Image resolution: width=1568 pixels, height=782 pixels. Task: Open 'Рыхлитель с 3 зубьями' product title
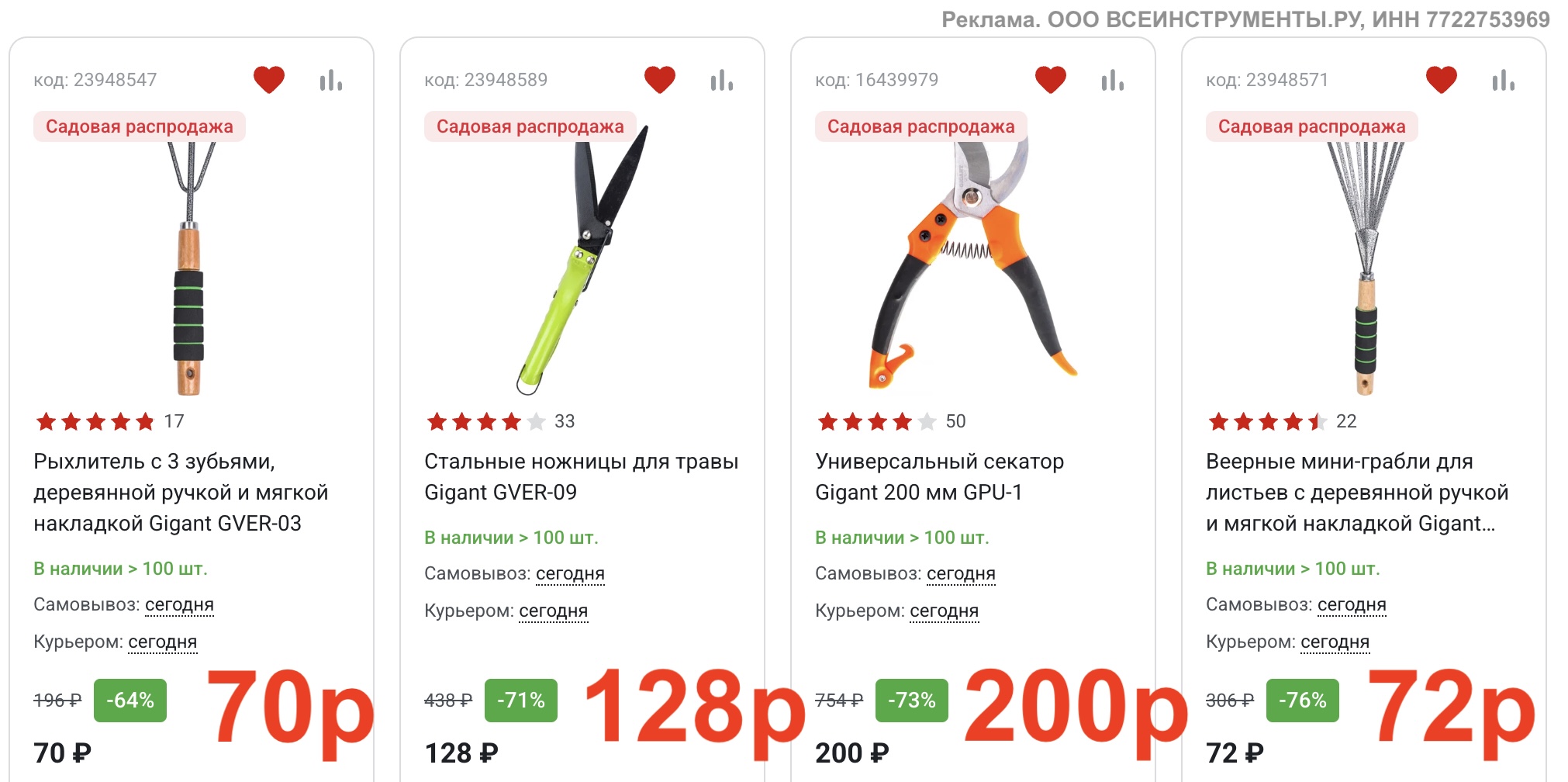click(181, 493)
